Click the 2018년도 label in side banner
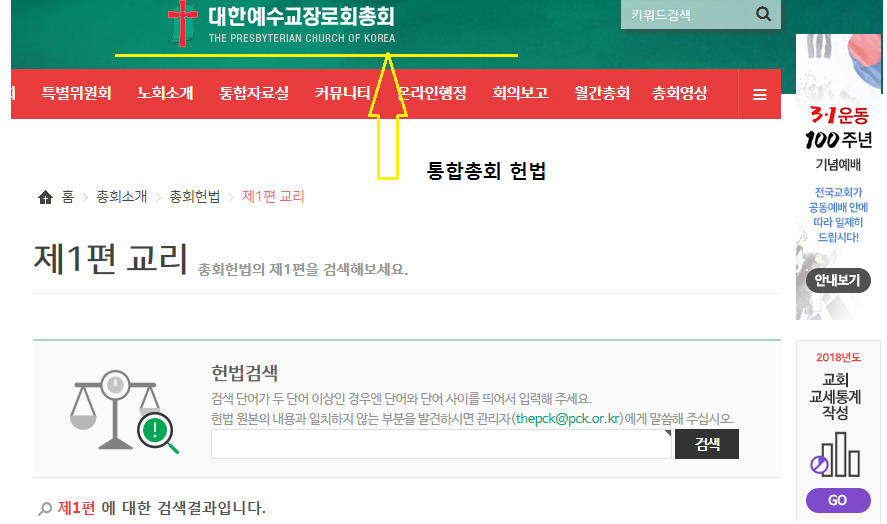Viewport: 887px width, 524px height. tap(838, 358)
